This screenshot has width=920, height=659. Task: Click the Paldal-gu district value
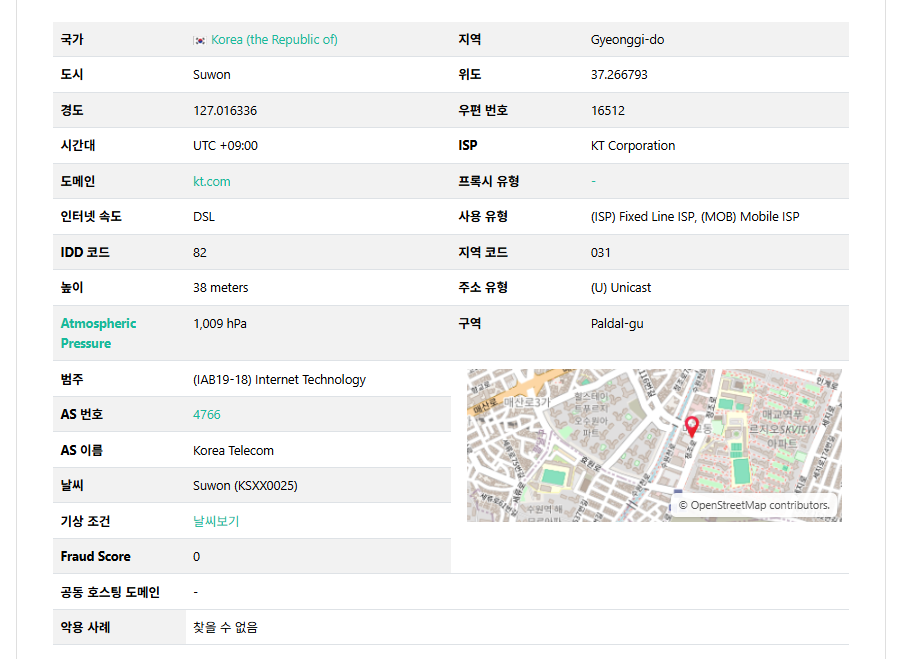click(617, 323)
